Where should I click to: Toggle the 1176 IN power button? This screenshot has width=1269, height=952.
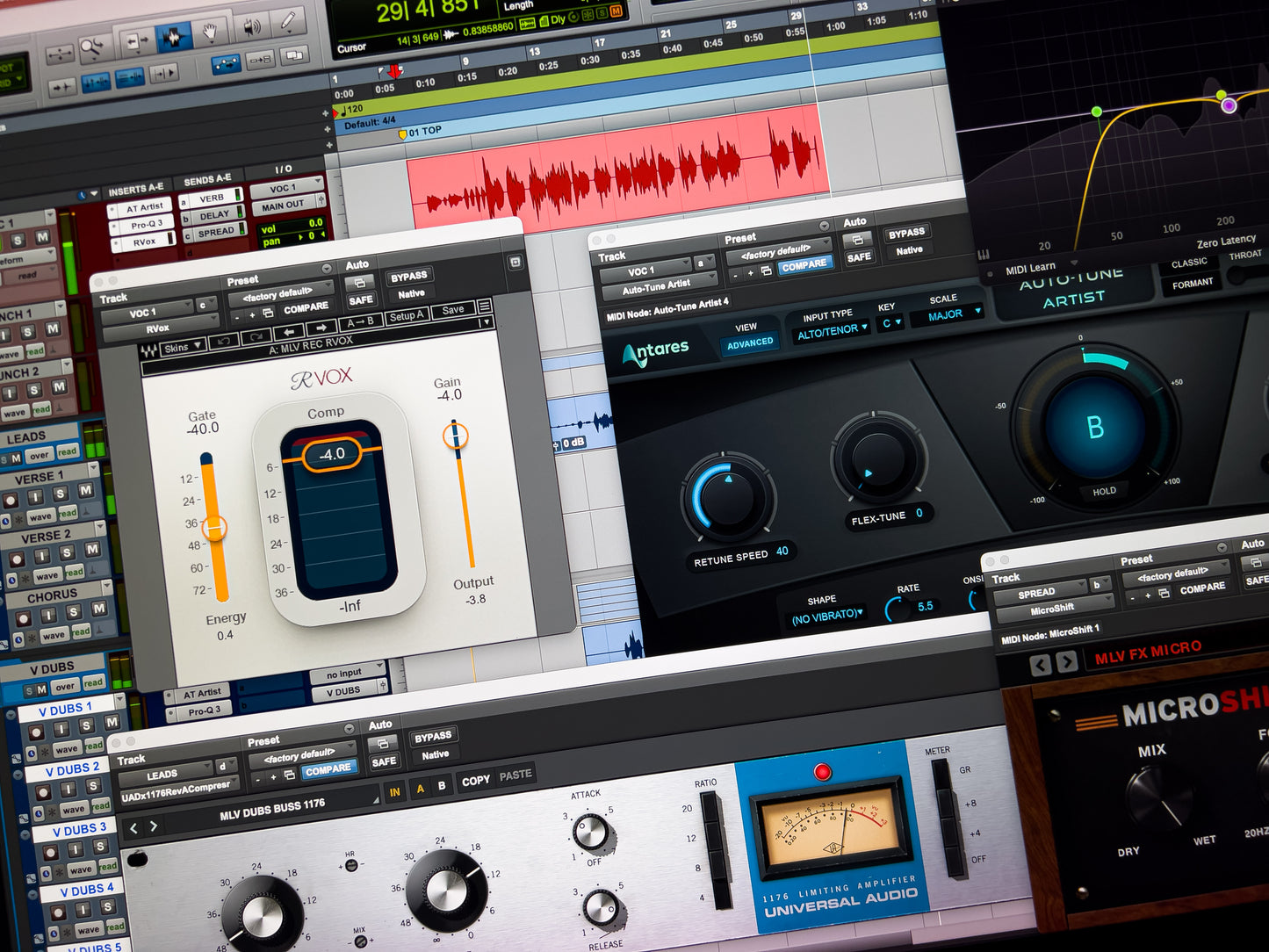(x=394, y=792)
